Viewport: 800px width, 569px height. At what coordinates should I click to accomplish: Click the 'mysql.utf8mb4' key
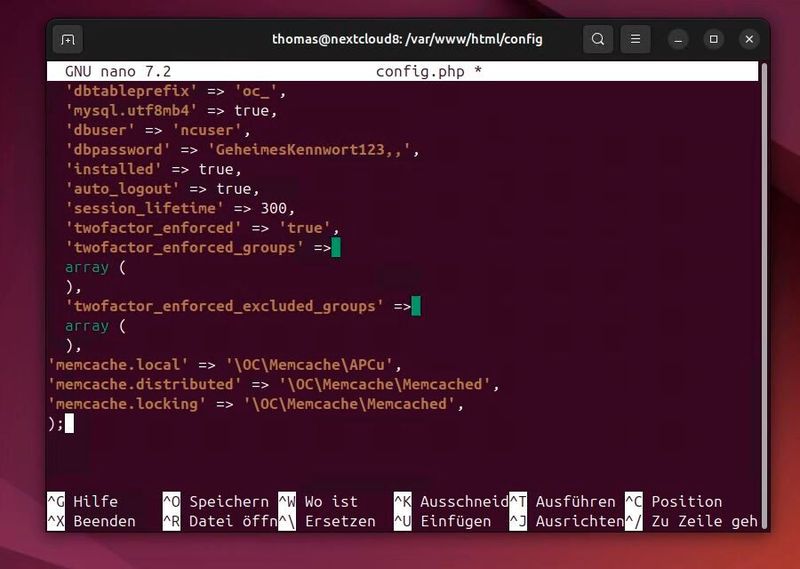click(131, 111)
